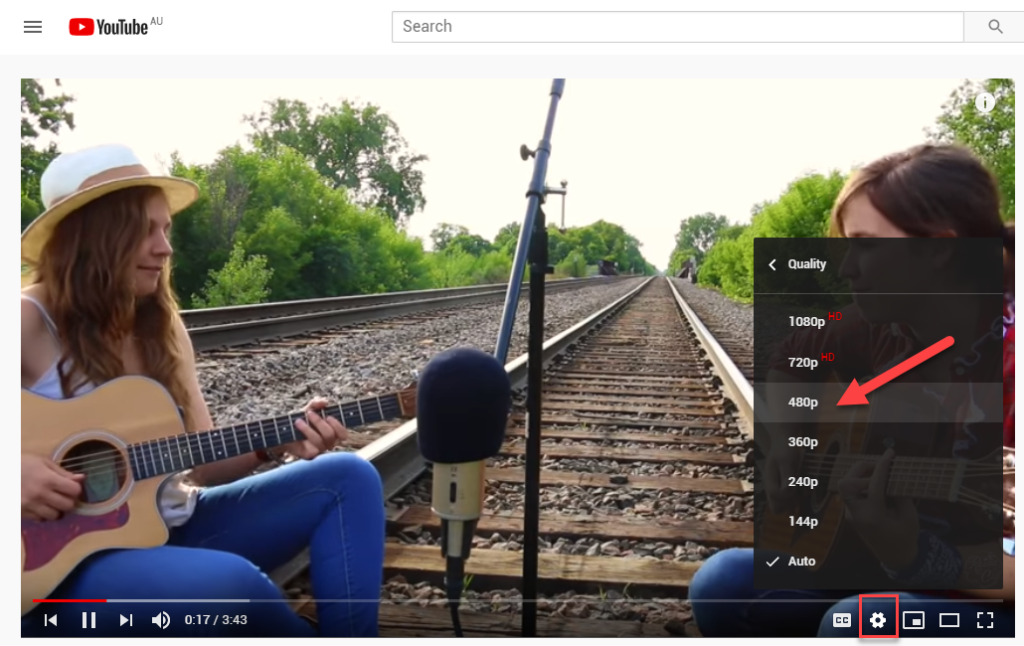Select the Auto quality option
This screenshot has height=646, width=1024.
pos(878,561)
